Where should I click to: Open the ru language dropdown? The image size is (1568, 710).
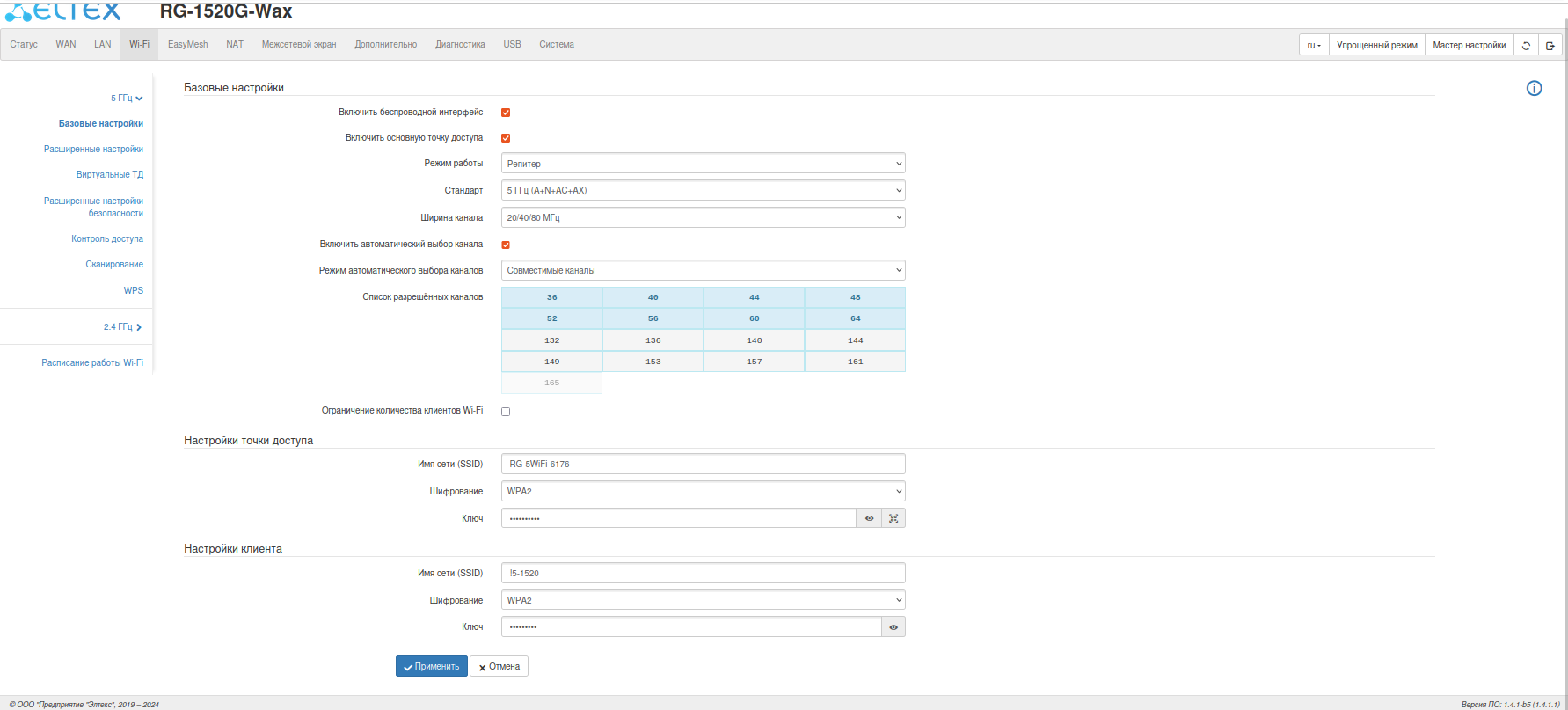(x=1314, y=45)
